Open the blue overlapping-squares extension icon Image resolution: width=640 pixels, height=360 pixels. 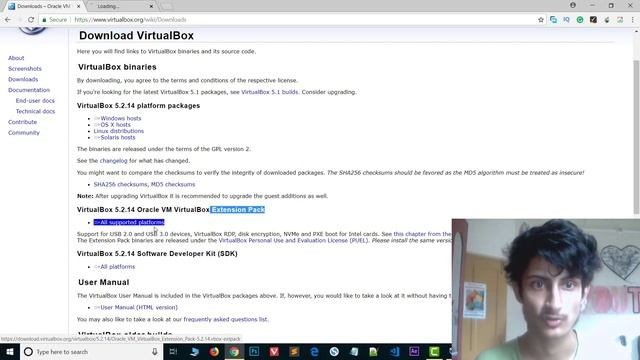coord(553,20)
